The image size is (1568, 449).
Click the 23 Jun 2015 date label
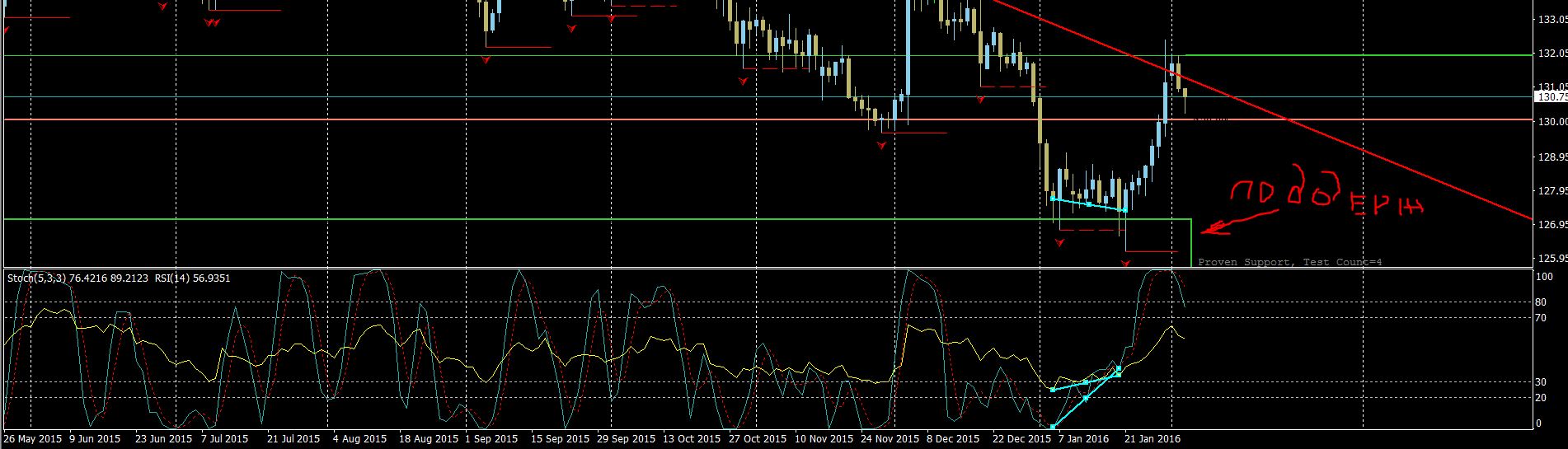point(163,439)
